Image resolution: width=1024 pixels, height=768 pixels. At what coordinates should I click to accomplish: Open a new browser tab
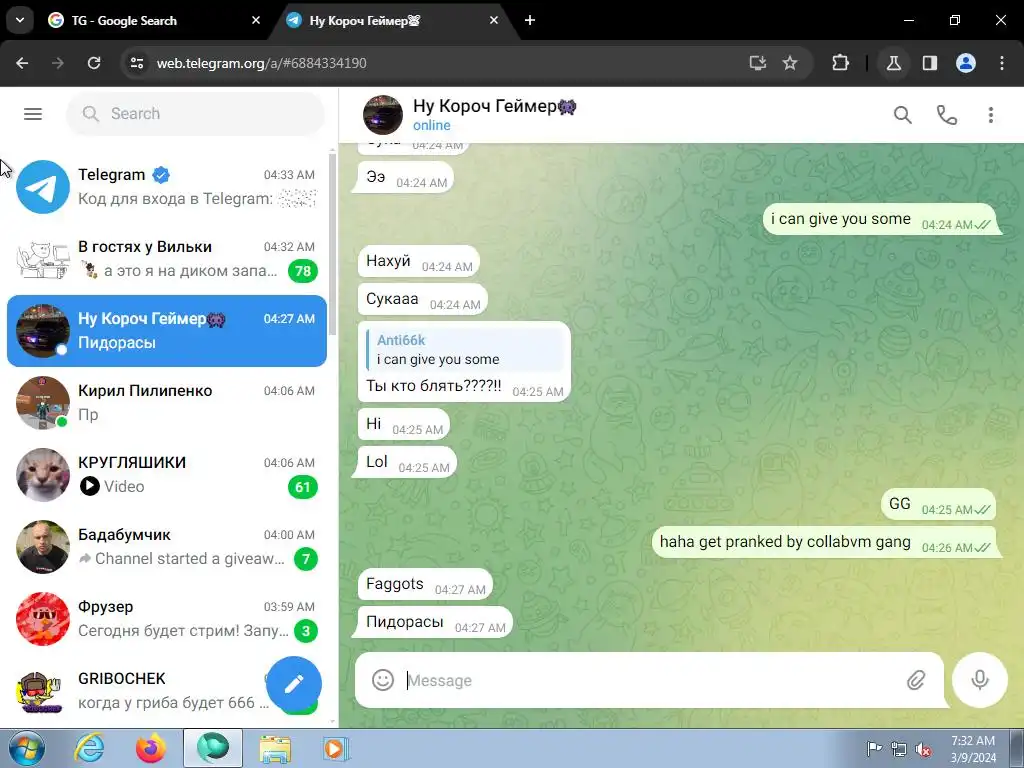(530, 20)
